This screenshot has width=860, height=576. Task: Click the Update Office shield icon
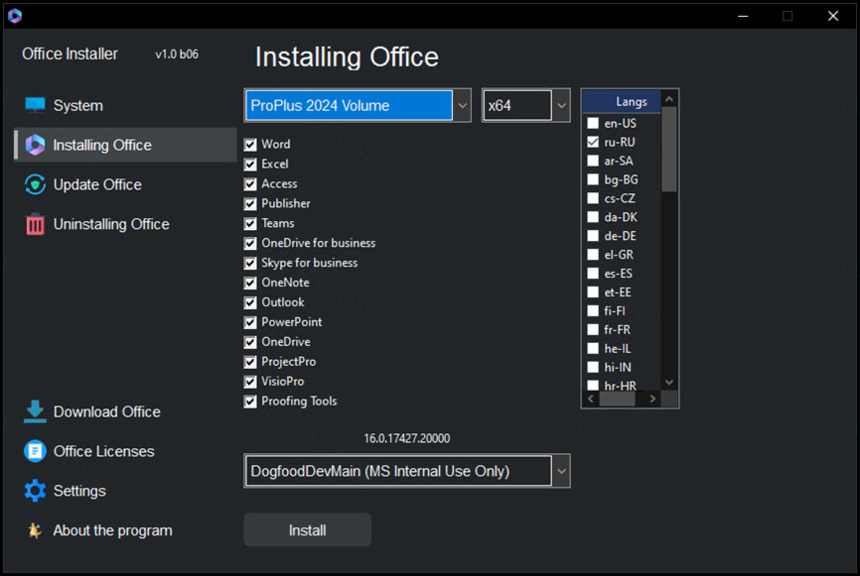(x=35, y=185)
